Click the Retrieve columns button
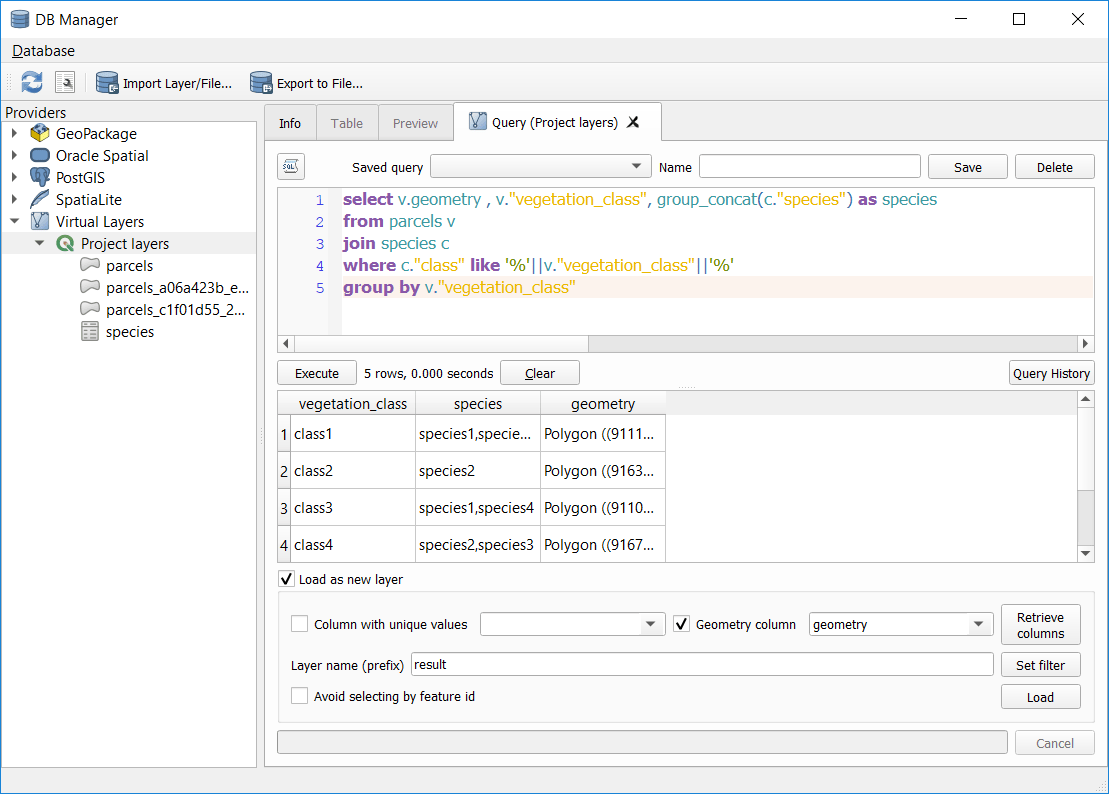 [1040, 624]
